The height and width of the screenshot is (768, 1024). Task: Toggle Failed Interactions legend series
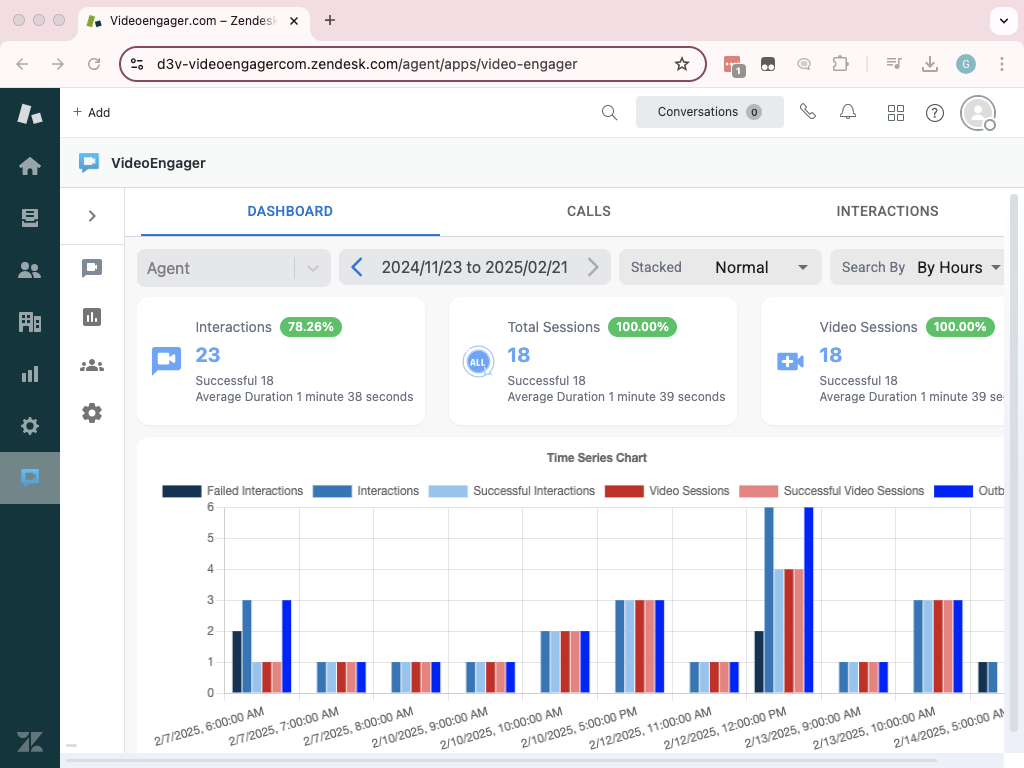(x=233, y=491)
